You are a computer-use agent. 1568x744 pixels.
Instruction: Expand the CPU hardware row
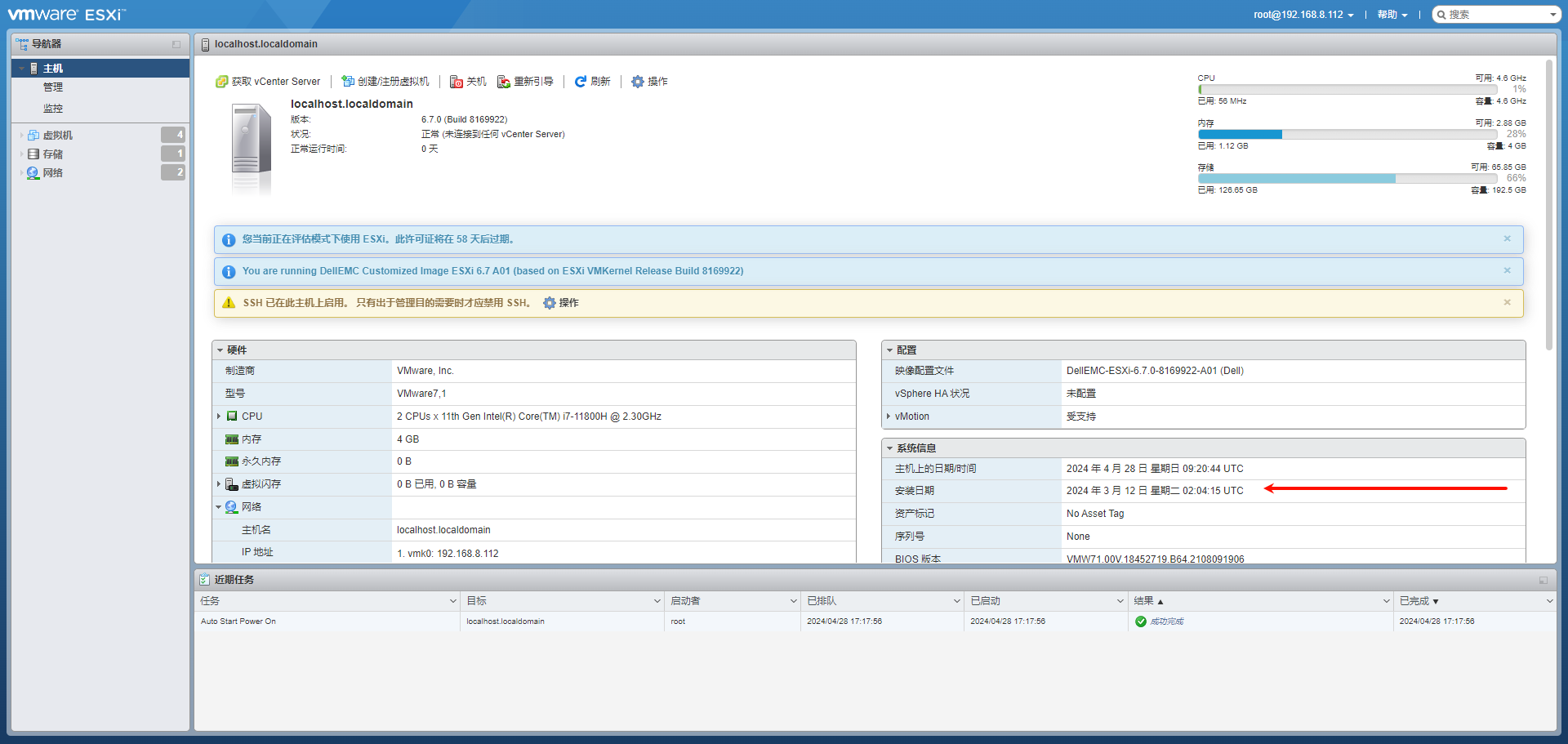click(219, 417)
